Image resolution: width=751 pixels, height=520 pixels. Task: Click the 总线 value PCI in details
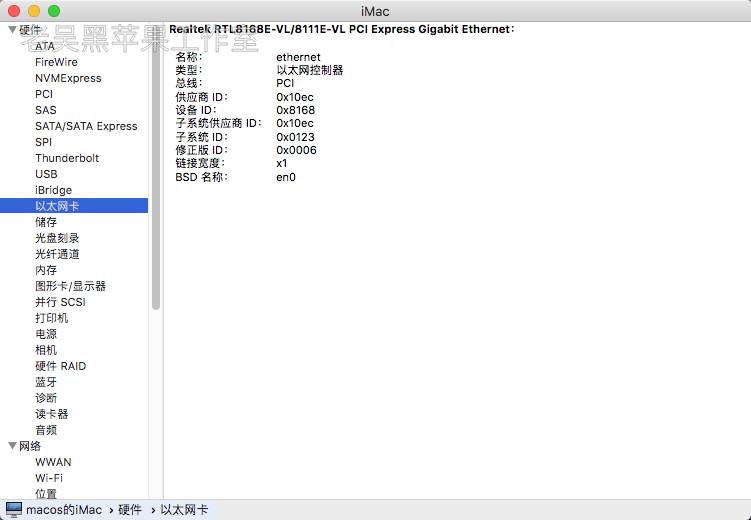[285, 83]
